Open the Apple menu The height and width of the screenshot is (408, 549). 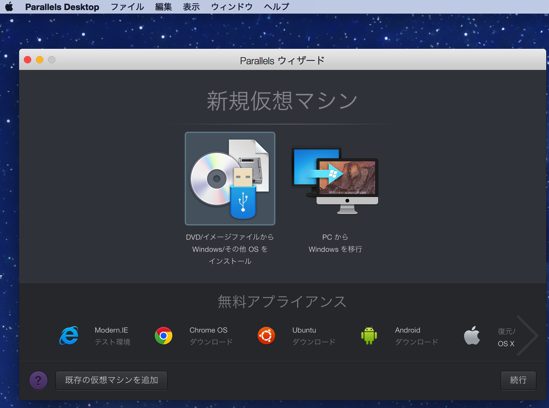coord(9,7)
